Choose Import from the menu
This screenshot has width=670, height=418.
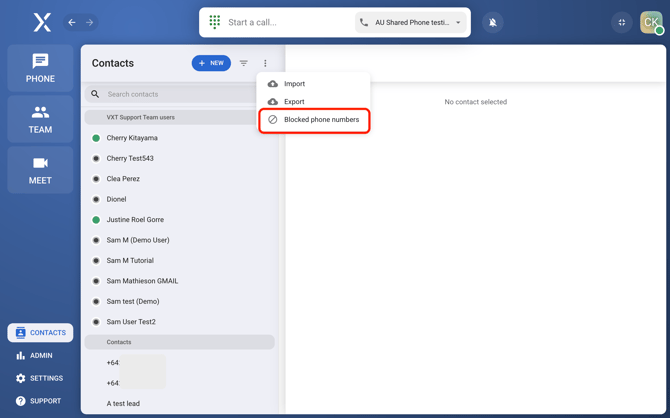click(314, 84)
